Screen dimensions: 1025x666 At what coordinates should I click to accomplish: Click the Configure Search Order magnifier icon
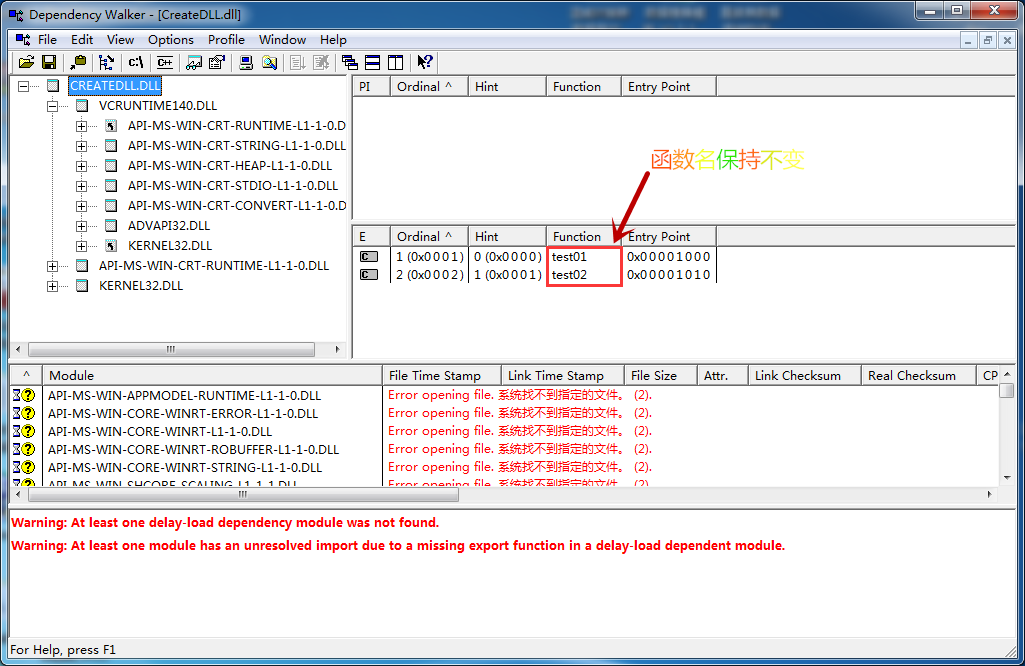pos(269,62)
